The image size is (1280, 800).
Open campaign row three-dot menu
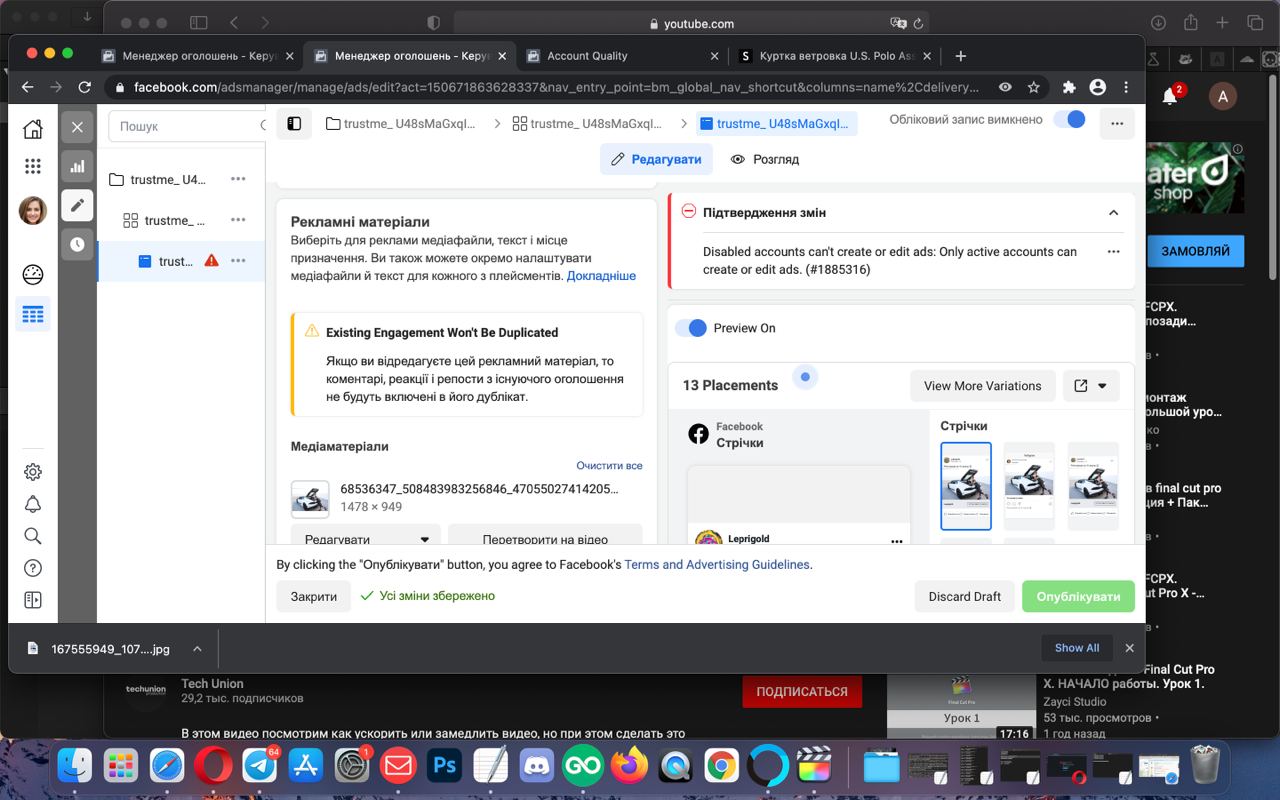point(238,179)
